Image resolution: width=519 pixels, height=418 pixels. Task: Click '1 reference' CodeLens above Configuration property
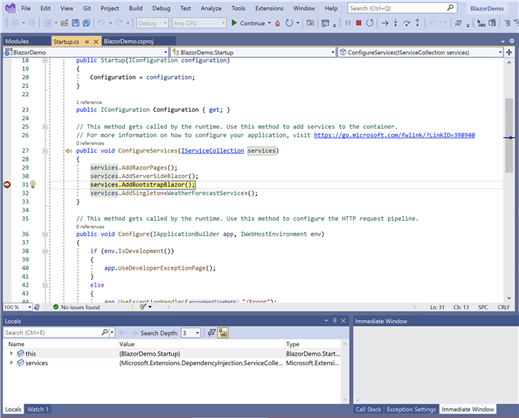pyautogui.click(x=89, y=102)
